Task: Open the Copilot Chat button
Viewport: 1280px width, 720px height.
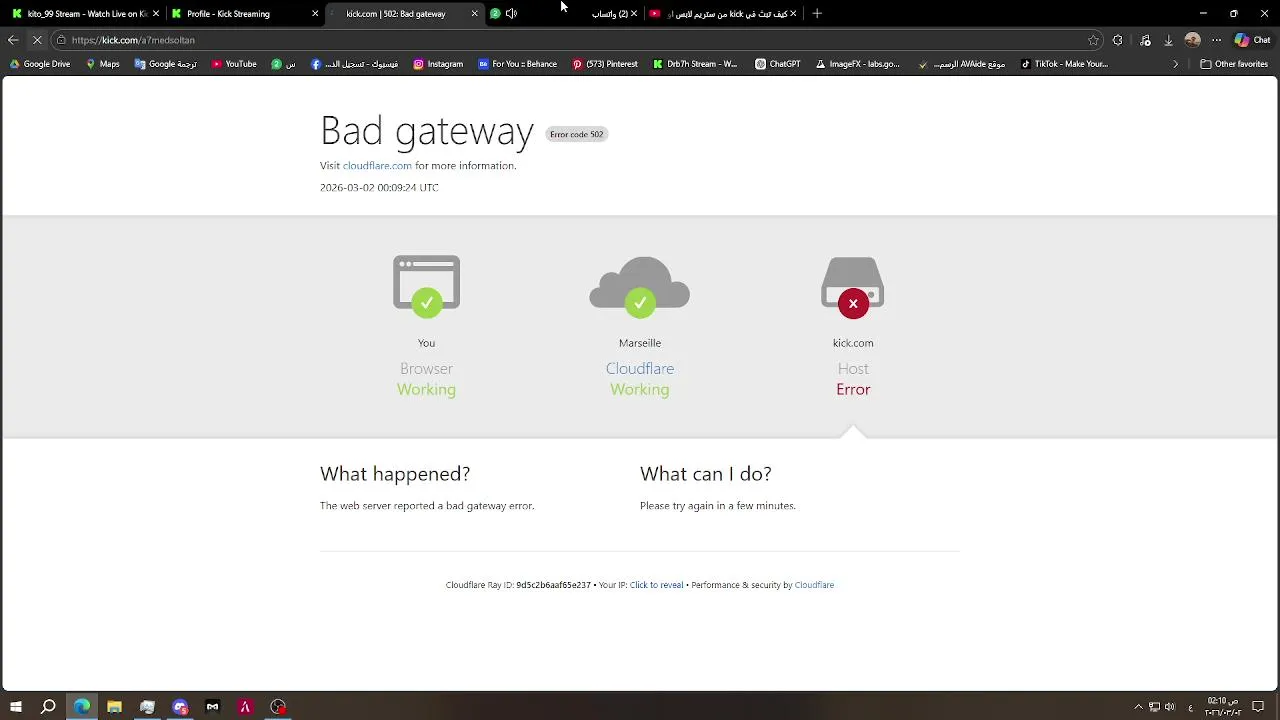Action: pyautogui.click(x=1252, y=40)
